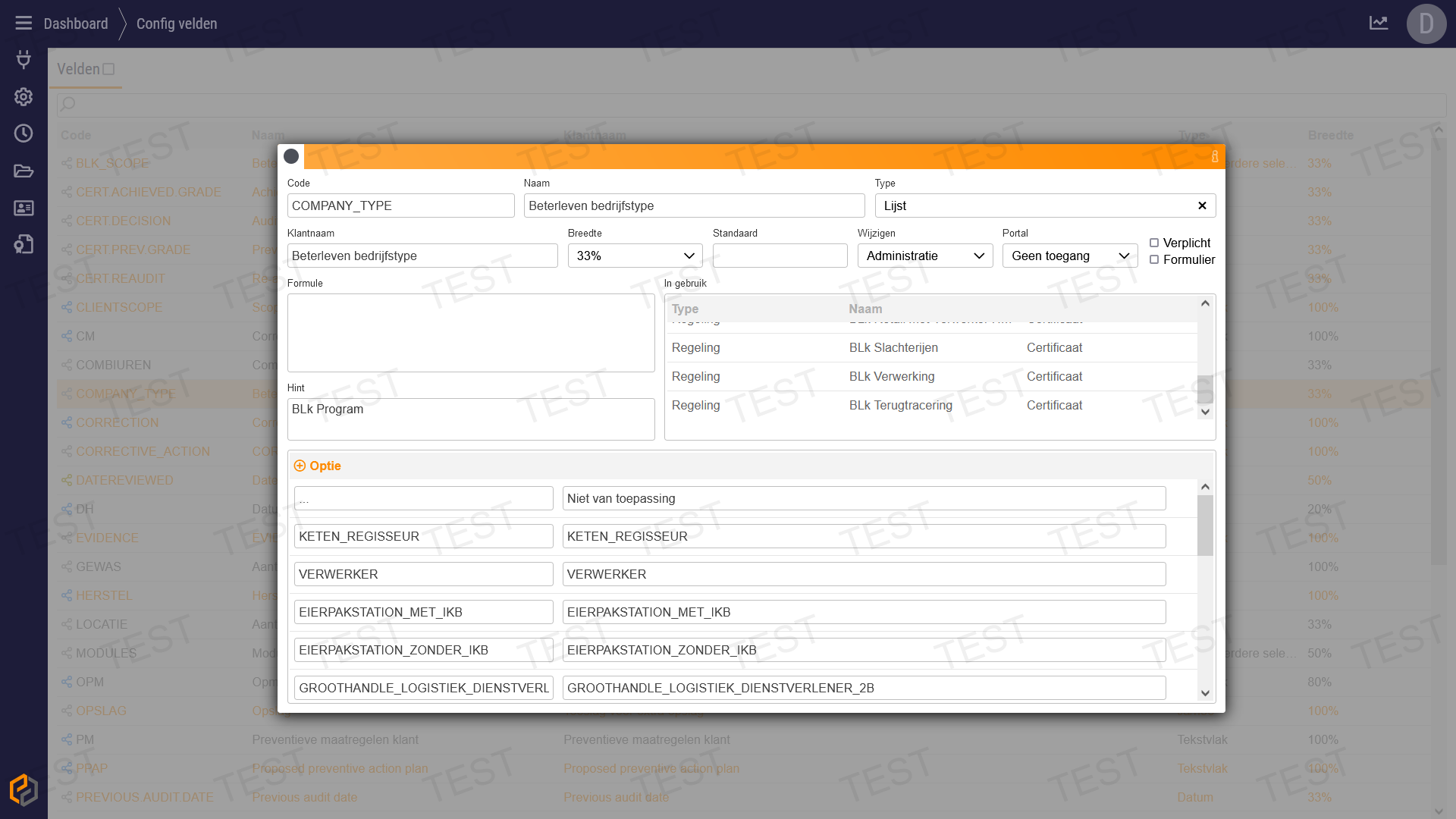
Task: Click the options list scrollbar thumb
Action: coord(1205,525)
